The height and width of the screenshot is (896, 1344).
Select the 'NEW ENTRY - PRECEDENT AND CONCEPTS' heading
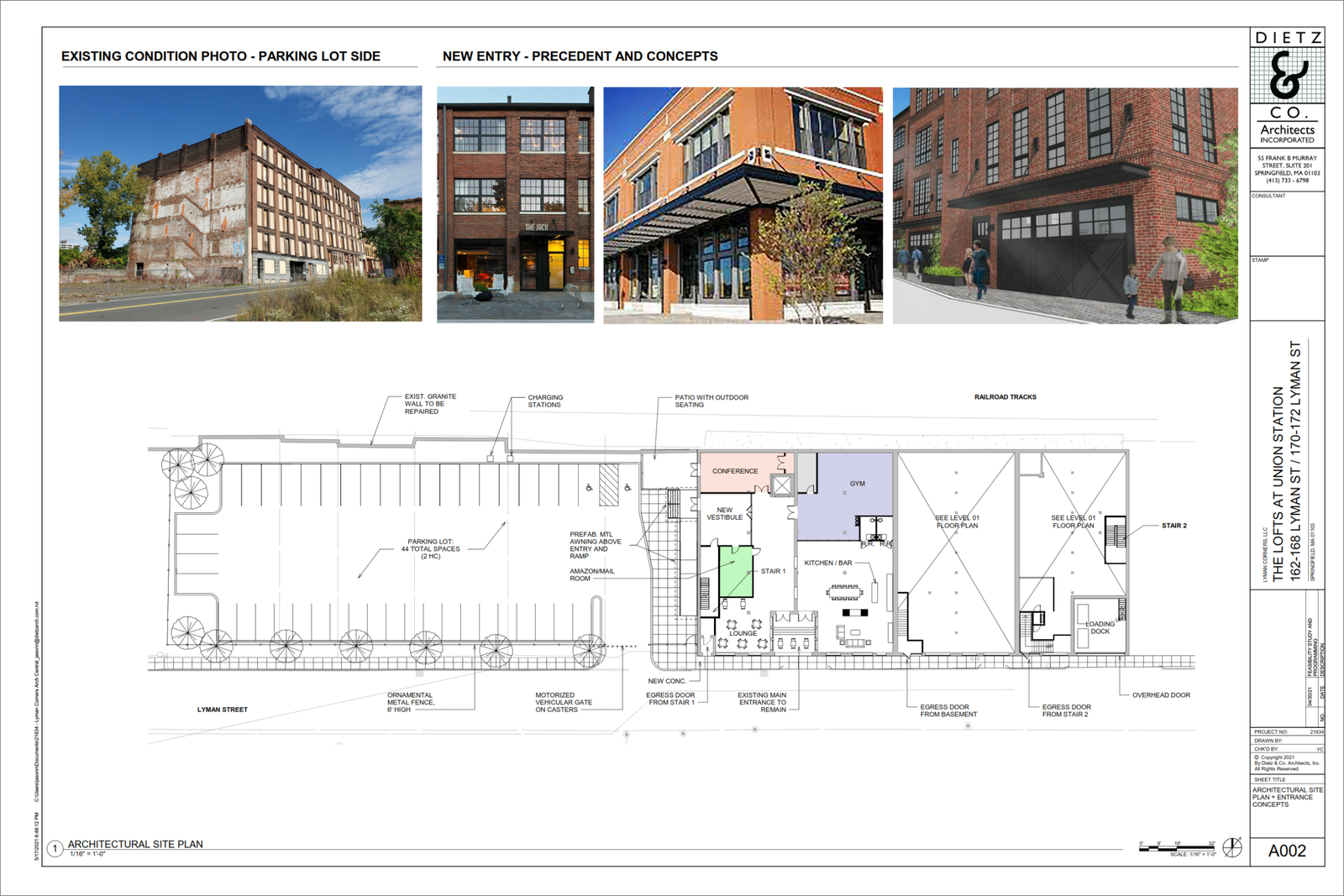[580, 56]
